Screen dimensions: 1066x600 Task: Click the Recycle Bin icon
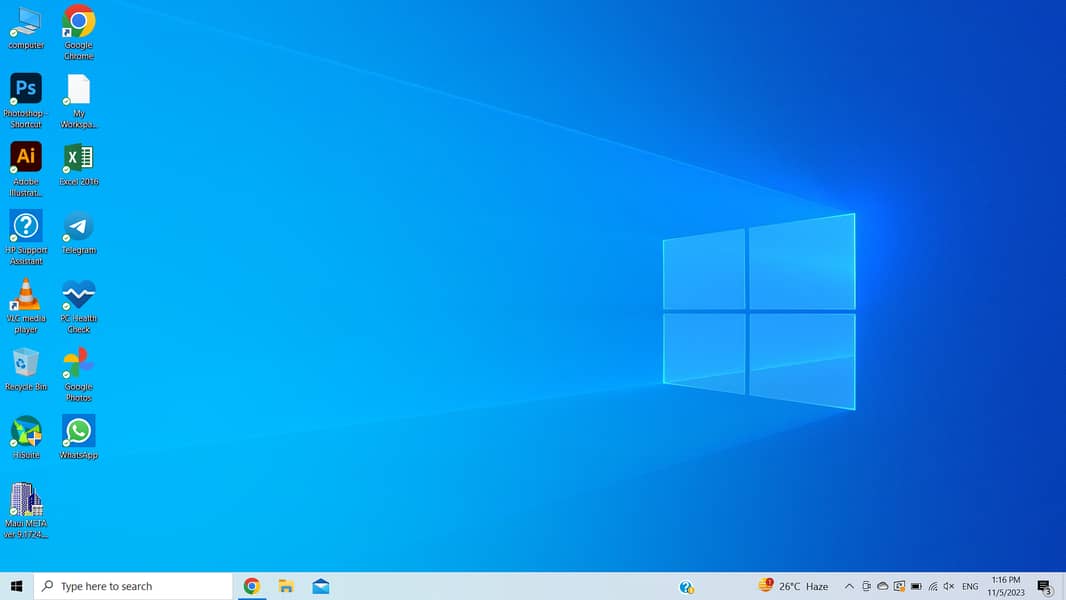26,364
